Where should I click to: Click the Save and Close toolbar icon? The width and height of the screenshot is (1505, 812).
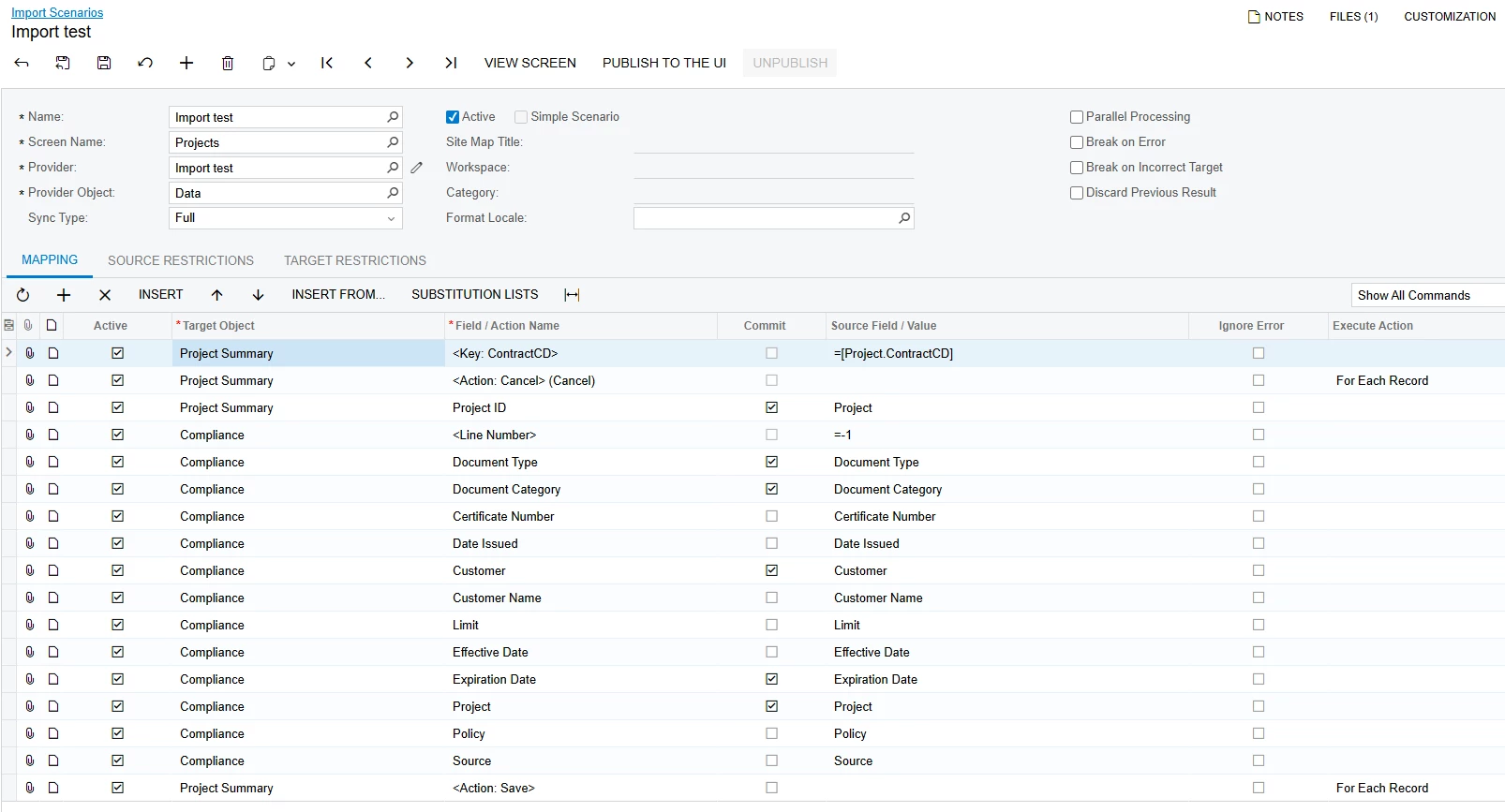[x=63, y=63]
